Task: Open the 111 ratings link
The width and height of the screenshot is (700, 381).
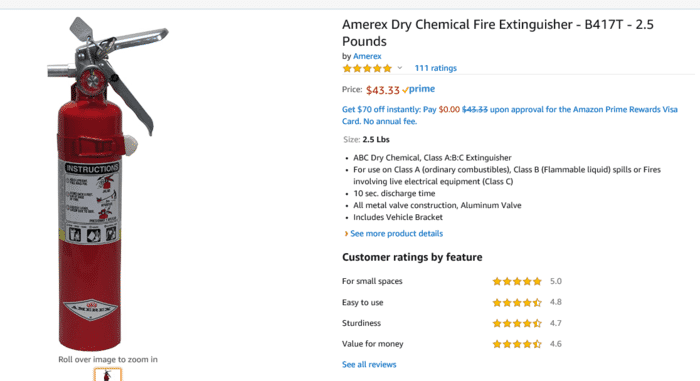Action: tap(435, 68)
